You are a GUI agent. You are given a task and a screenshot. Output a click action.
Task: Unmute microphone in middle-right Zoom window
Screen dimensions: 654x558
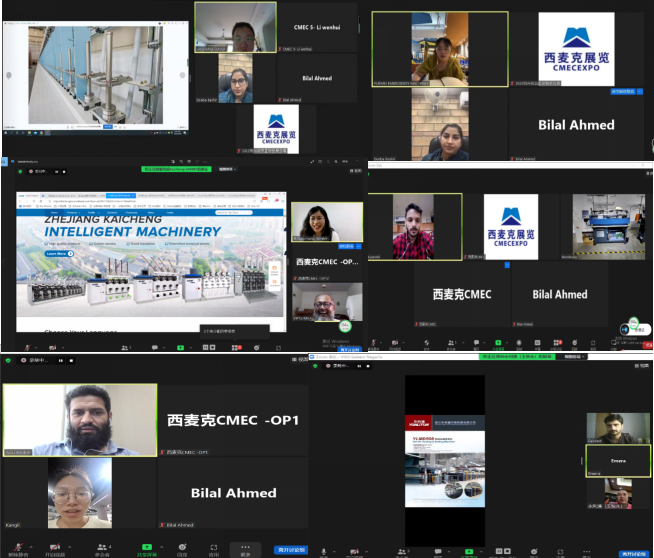coord(374,343)
